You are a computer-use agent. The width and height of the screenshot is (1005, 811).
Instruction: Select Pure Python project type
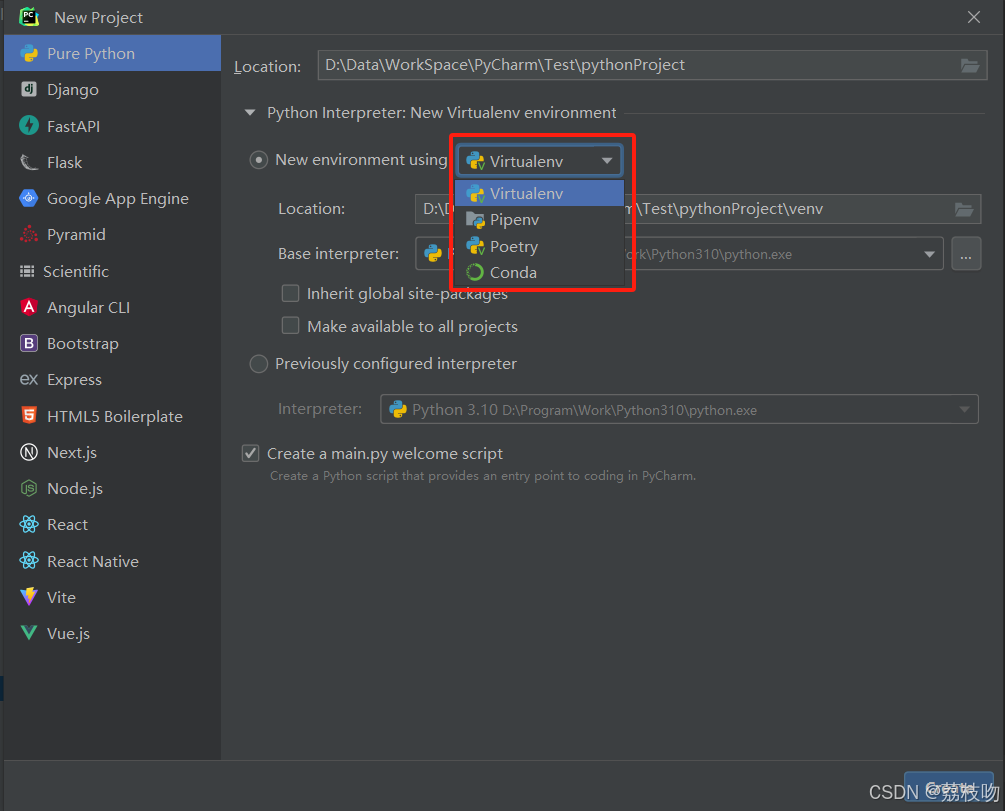click(x=112, y=53)
